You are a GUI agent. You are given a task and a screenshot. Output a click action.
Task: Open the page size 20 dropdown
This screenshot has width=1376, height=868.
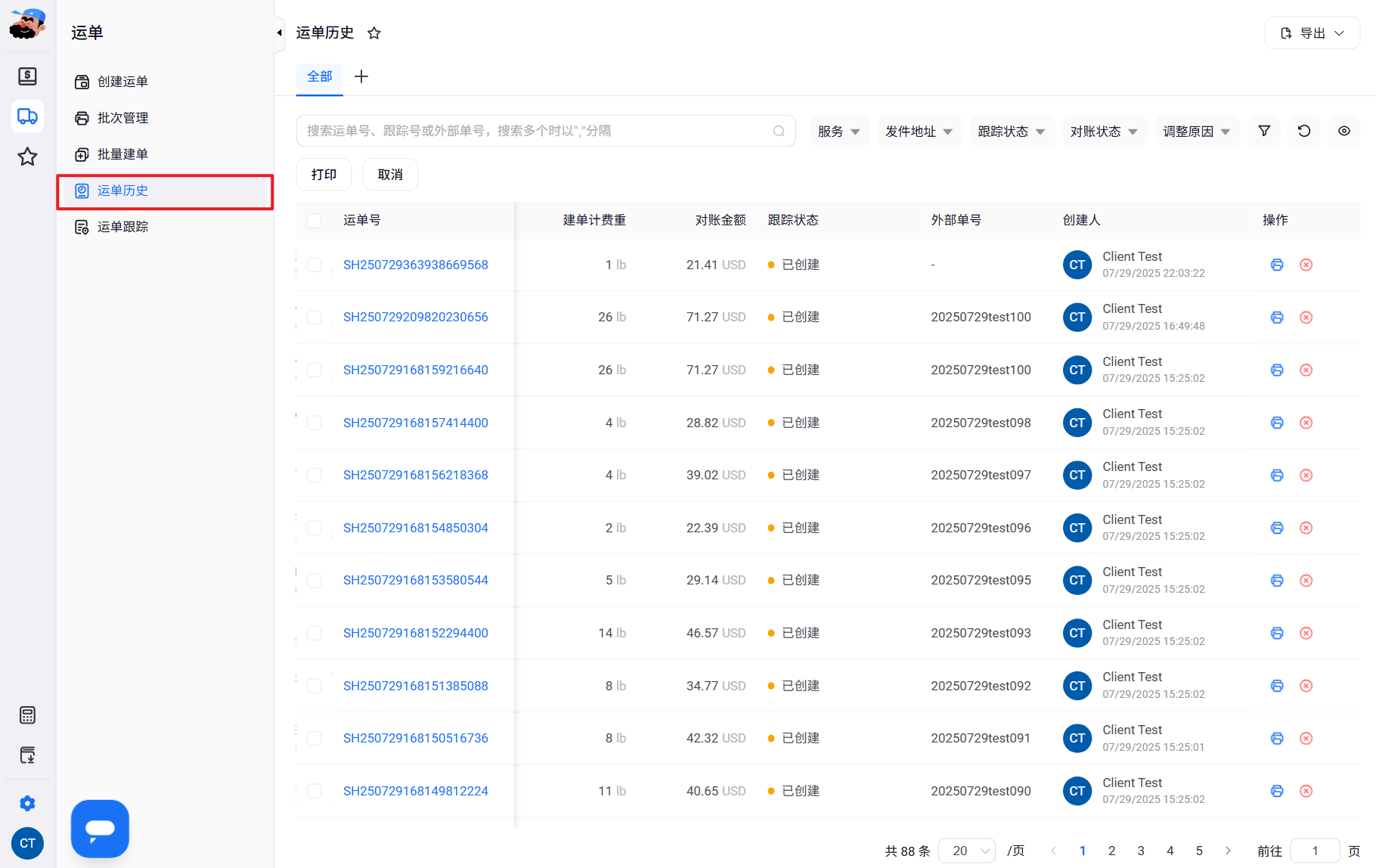966,851
